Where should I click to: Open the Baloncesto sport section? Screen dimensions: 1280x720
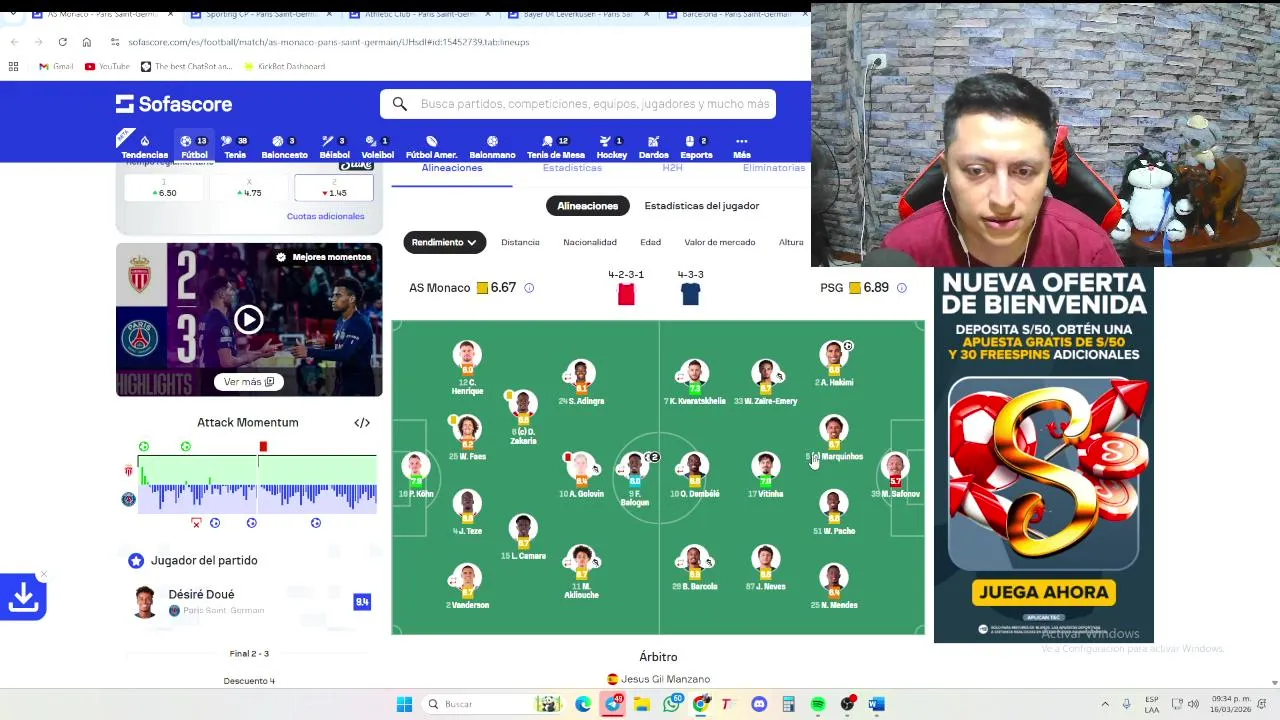(284, 147)
